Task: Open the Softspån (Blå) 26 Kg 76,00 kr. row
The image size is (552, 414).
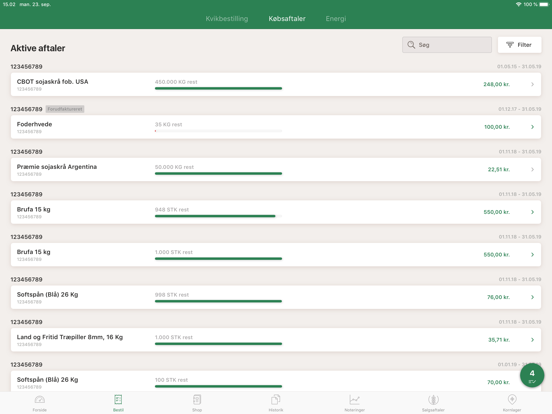Action: [276, 297]
